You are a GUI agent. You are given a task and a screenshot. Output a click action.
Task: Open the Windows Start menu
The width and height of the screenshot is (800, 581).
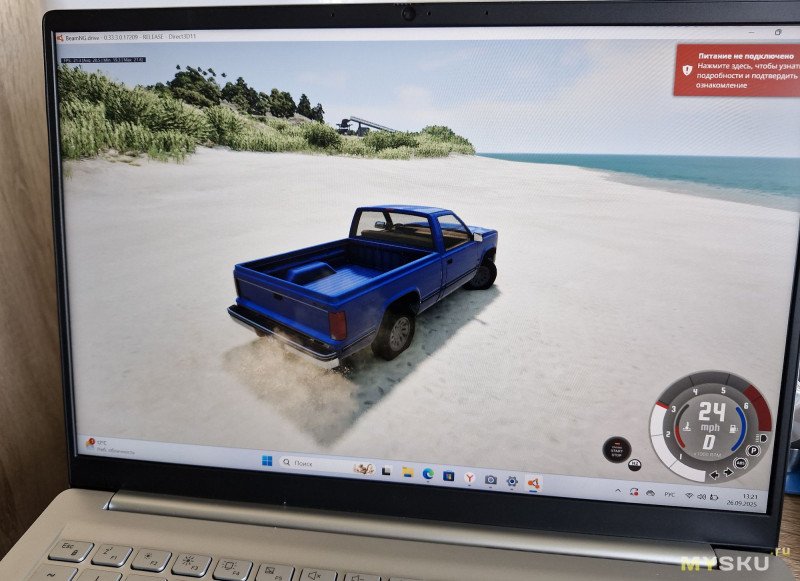267,460
